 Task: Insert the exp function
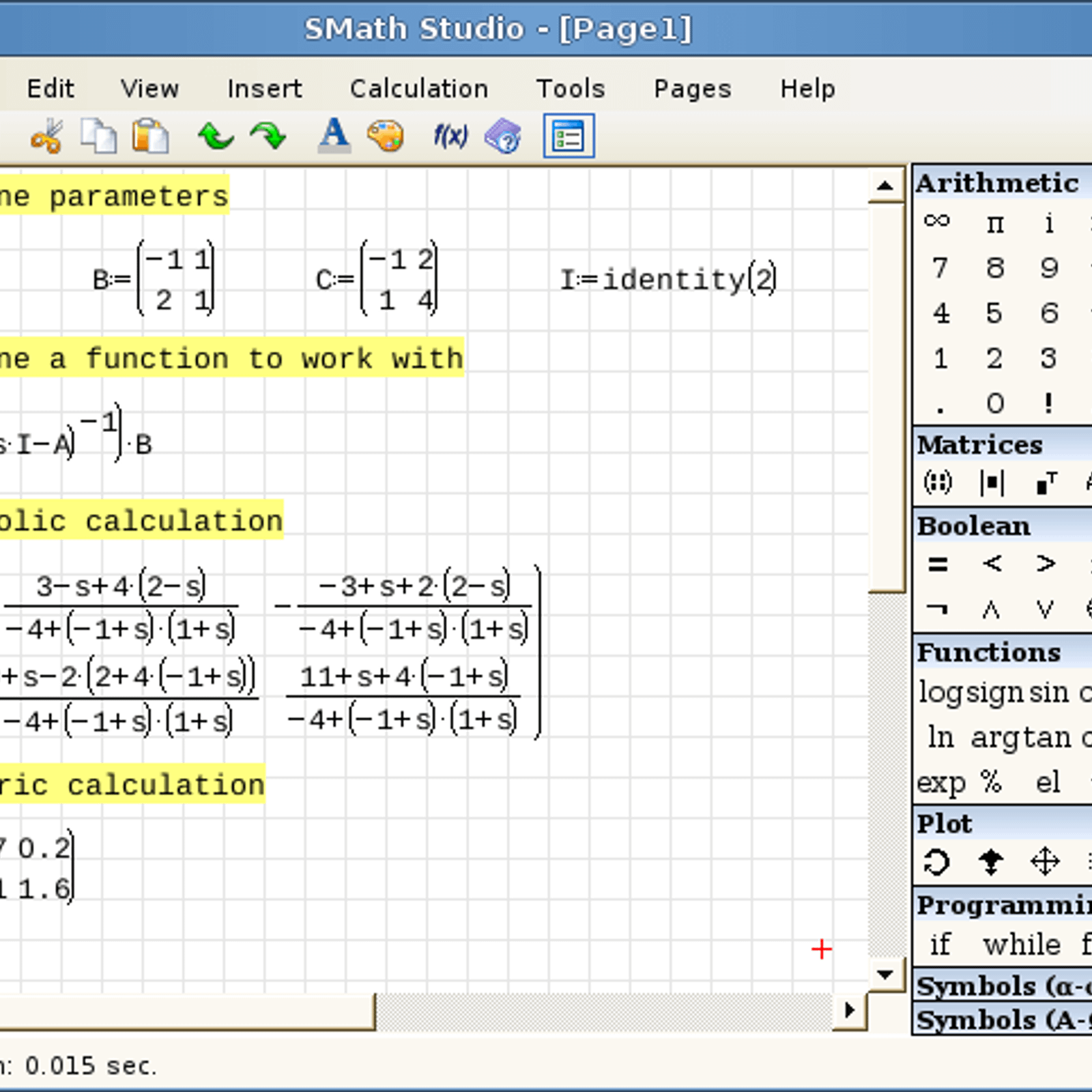coord(941,784)
